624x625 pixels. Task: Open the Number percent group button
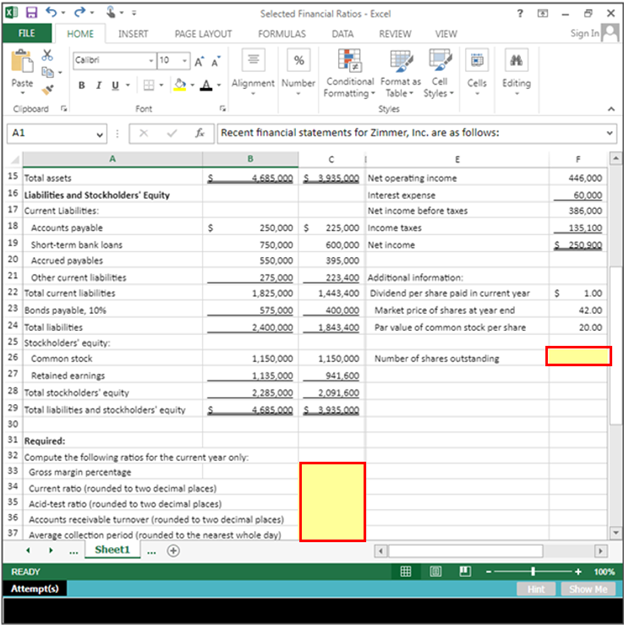[x=298, y=72]
